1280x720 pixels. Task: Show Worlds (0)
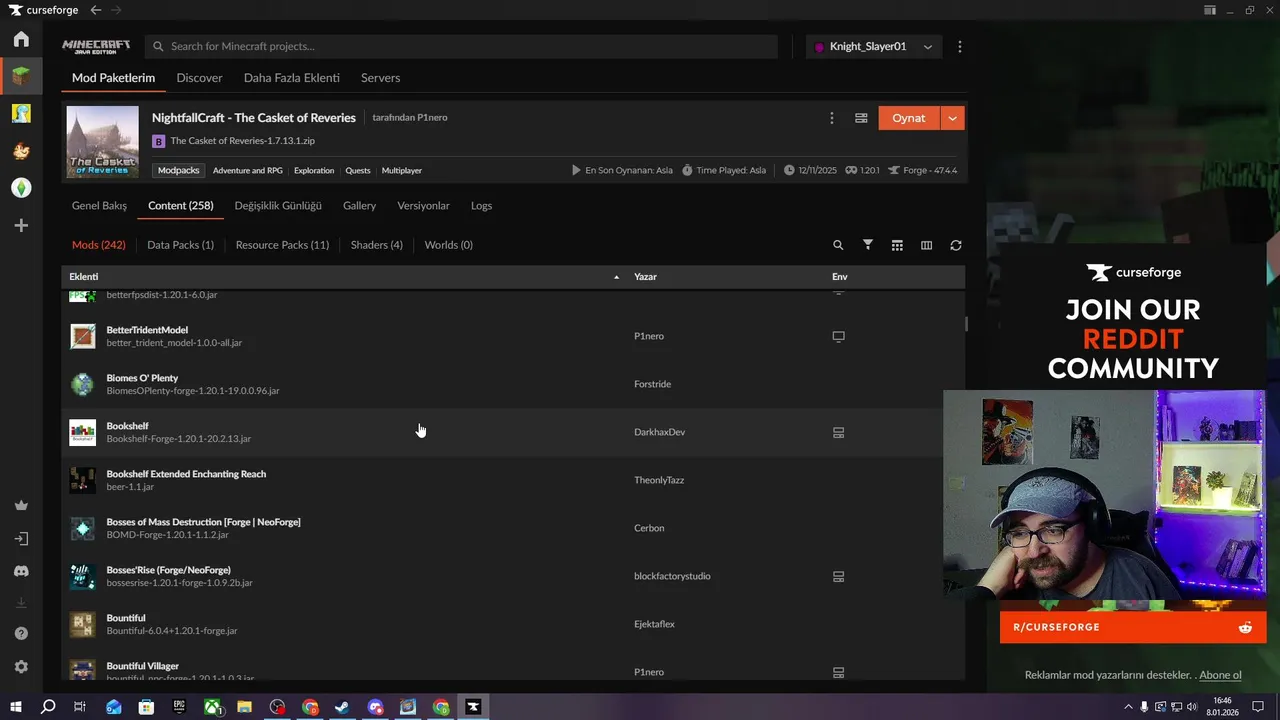tap(449, 245)
